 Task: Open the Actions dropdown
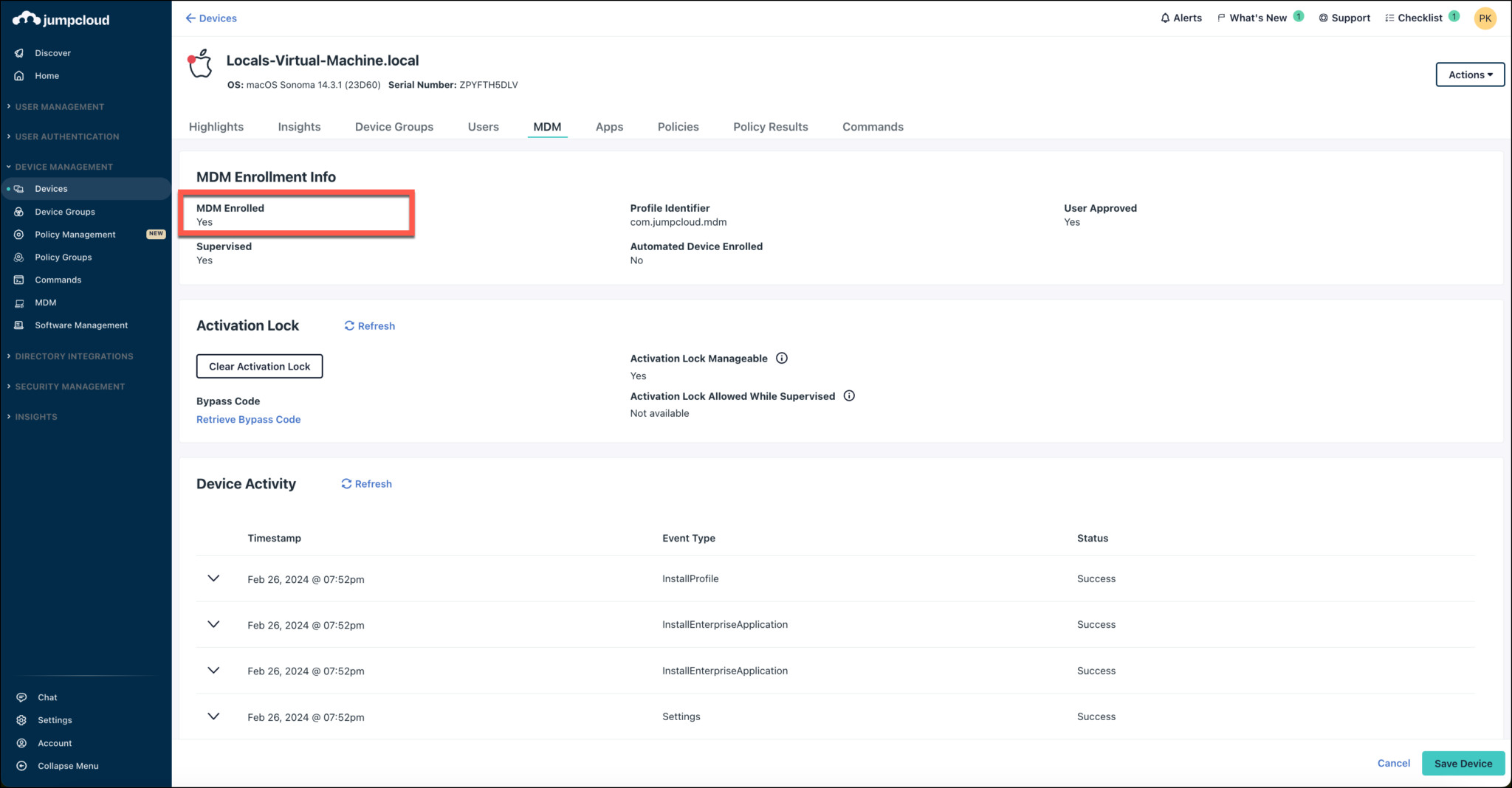click(1469, 74)
